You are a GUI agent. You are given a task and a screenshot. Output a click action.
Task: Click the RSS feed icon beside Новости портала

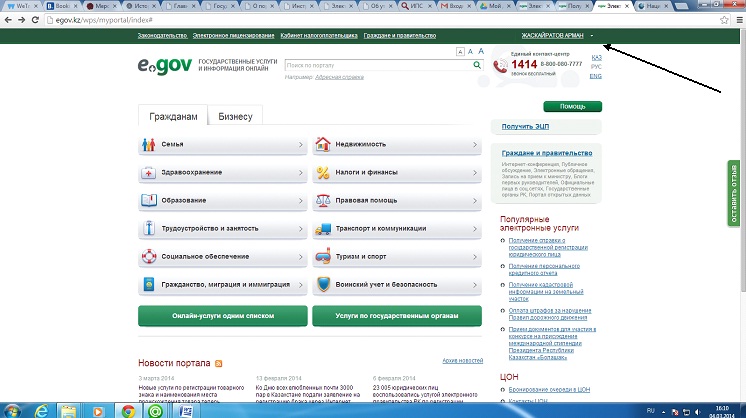218,361
